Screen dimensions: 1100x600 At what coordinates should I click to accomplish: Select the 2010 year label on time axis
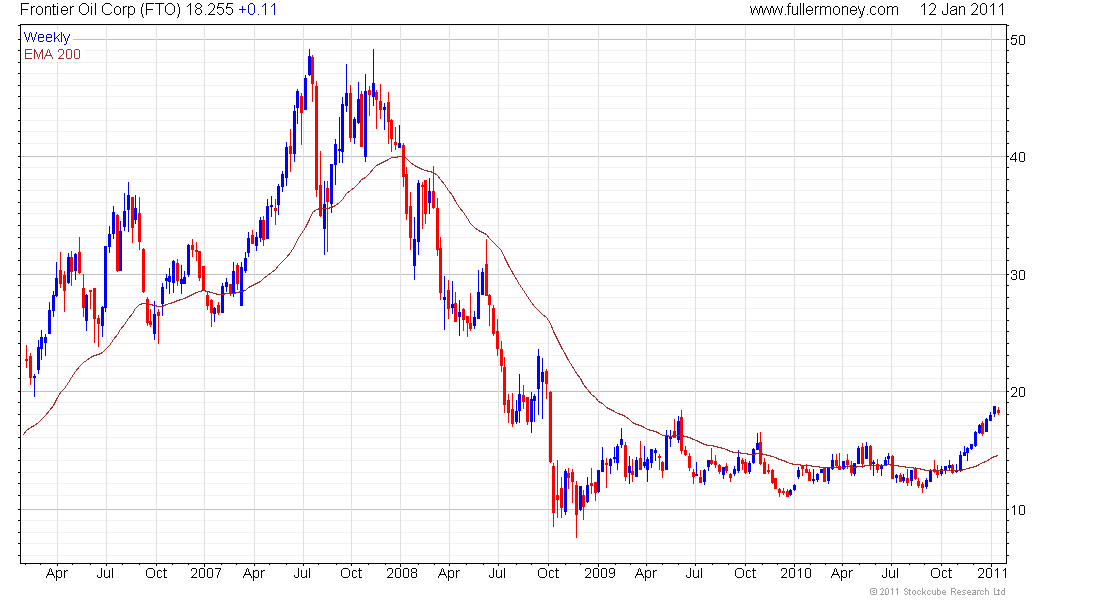(796, 573)
